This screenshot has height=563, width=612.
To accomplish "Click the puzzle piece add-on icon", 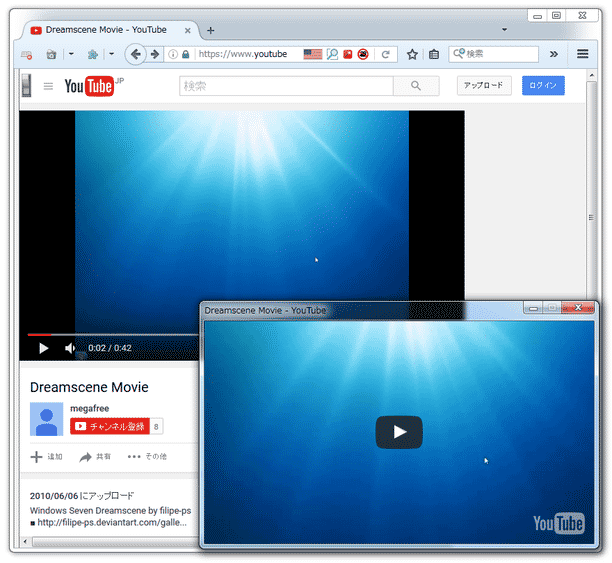I will point(93,55).
